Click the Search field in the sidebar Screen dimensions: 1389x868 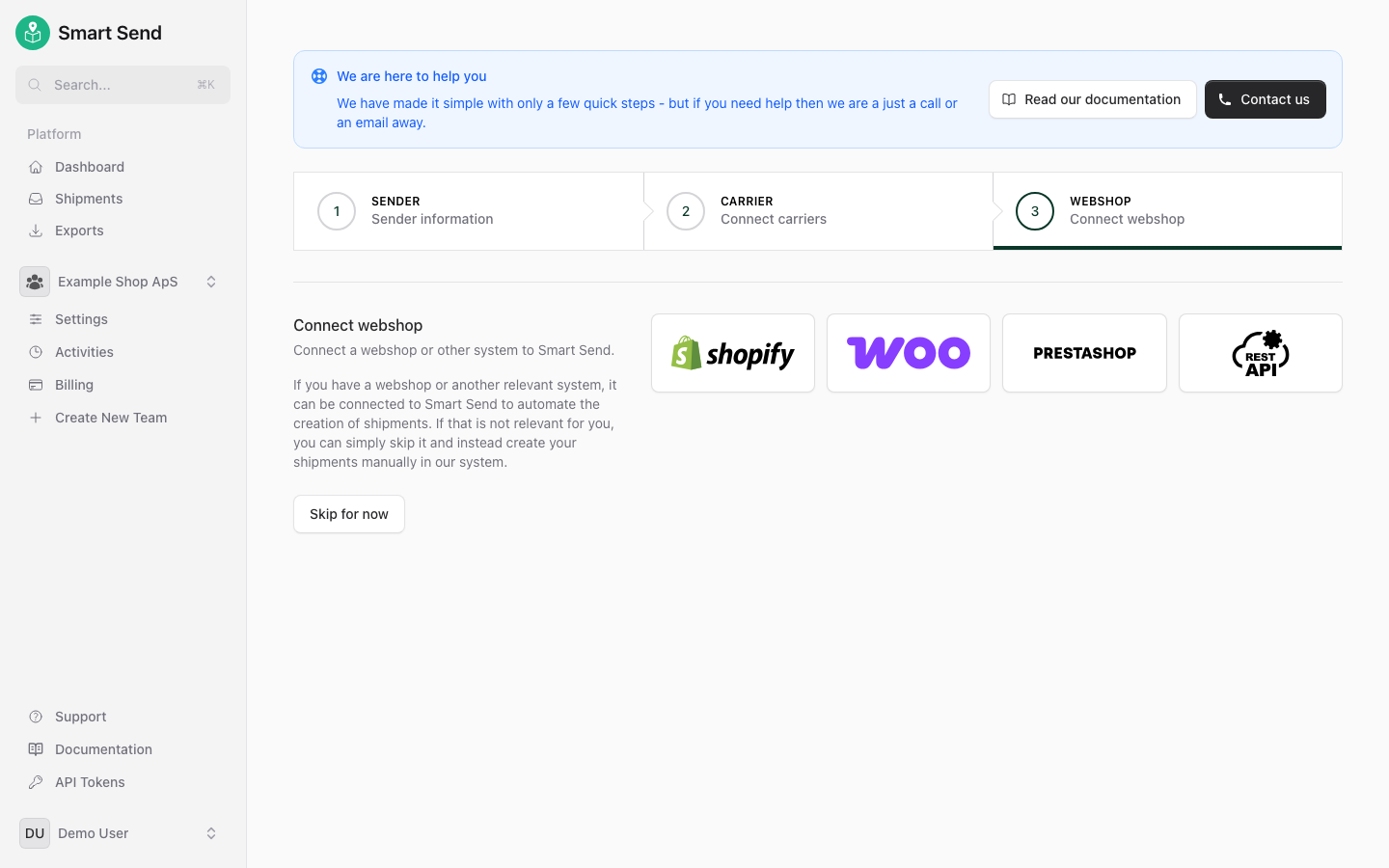click(x=123, y=85)
